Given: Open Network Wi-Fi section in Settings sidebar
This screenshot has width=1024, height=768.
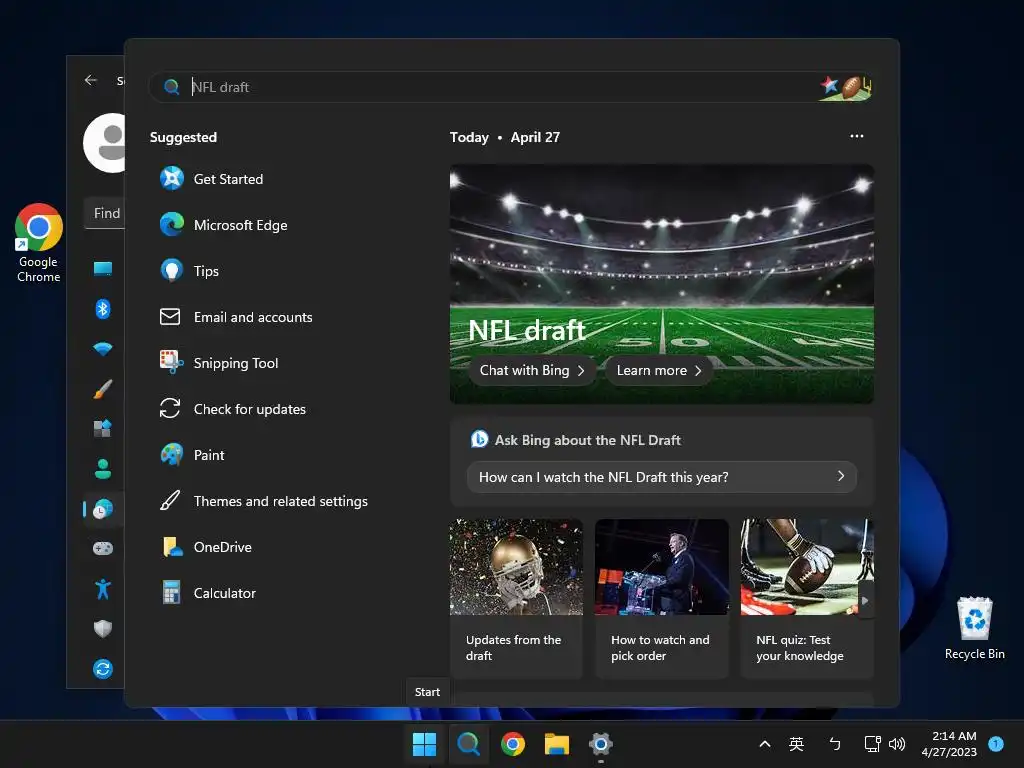Looking at the screenshot, I should [x=103, y=349].
